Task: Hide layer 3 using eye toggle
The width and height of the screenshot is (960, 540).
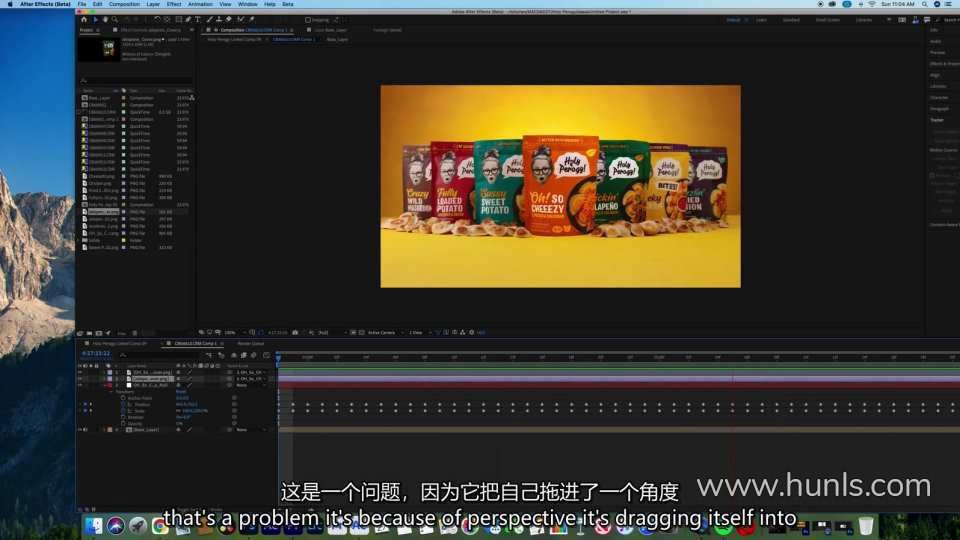Action: point(80,385)
